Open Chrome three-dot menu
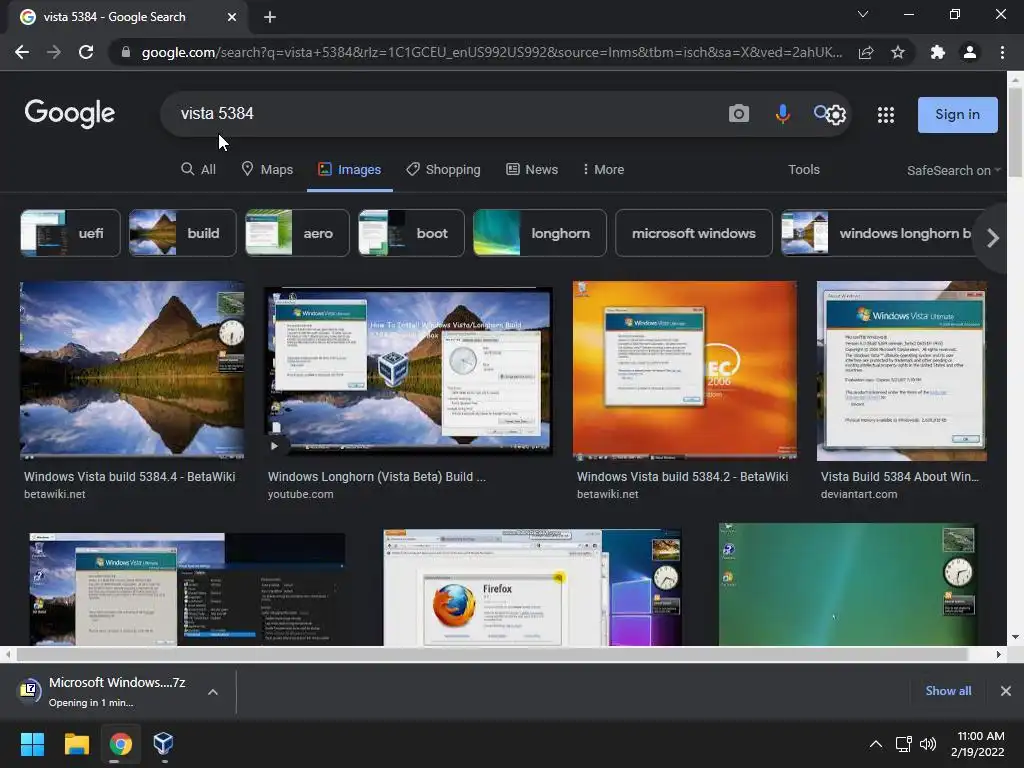The height and width of the screenshot is (768, 1024). click(1002, 52)
